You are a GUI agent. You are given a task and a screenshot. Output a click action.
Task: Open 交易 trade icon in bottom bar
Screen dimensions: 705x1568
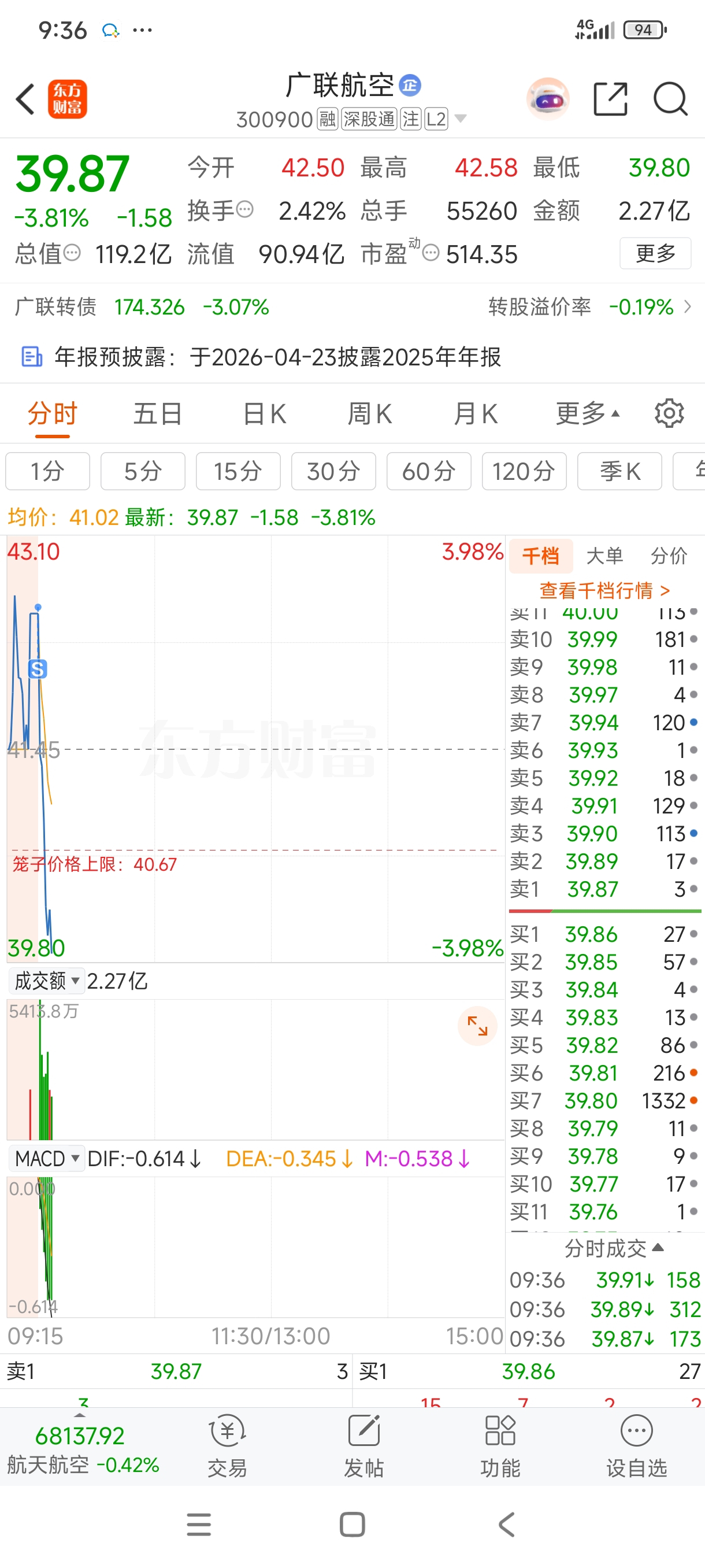pyautogui.click(x=228, y=1446)
